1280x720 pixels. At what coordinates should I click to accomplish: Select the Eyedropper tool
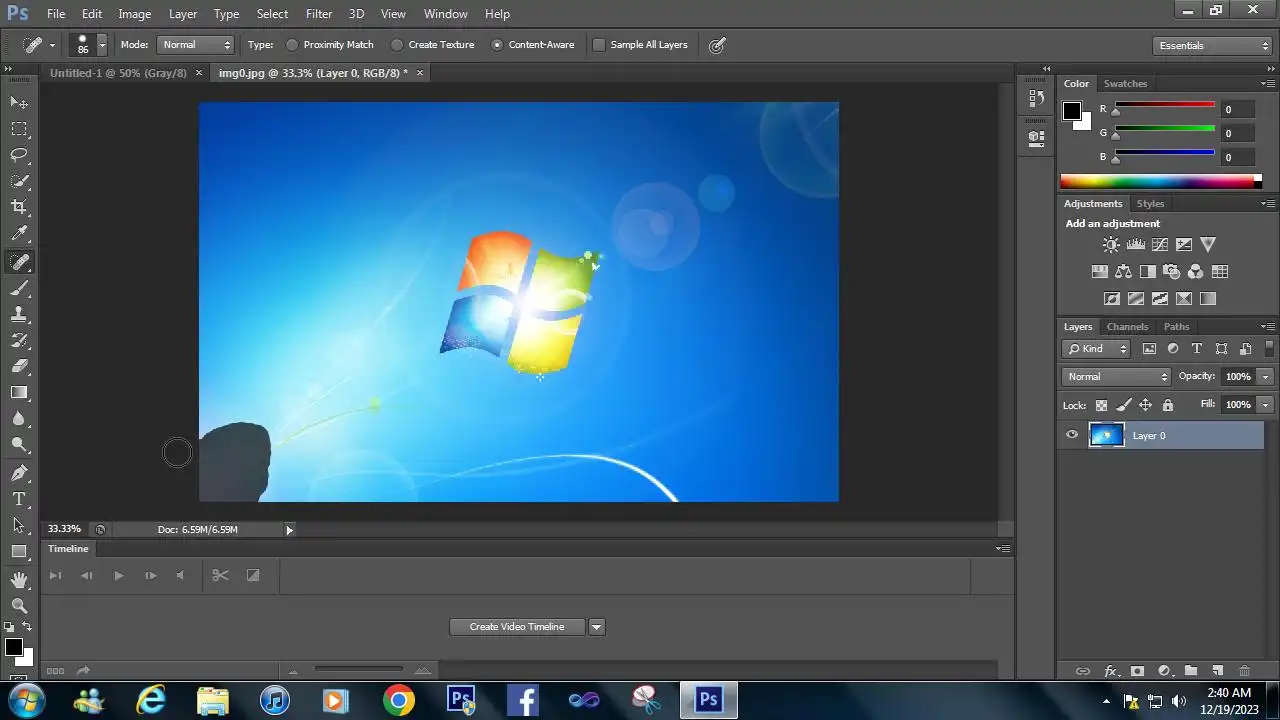(19, 234)
